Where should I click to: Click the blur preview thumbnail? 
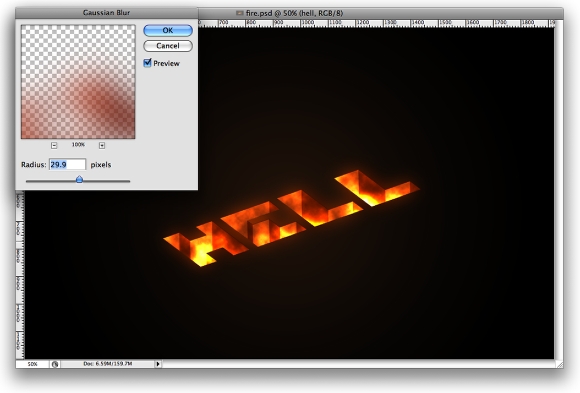click(x=78, y=82)
